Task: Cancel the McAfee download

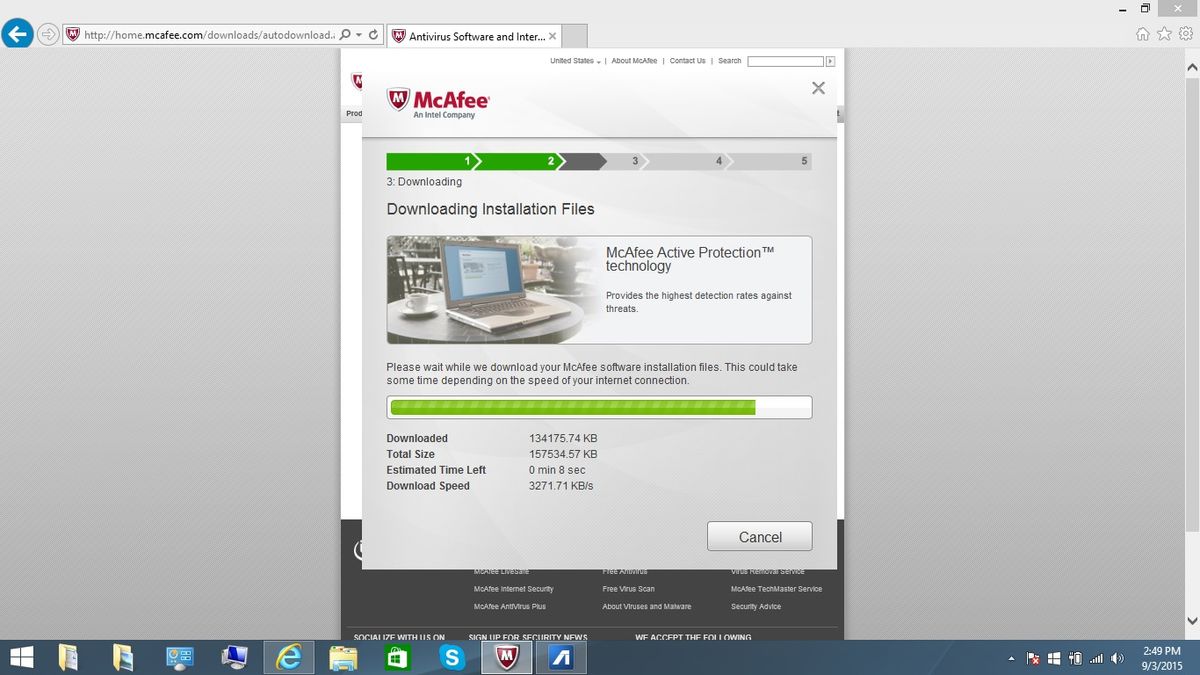Action: (759, 536)
